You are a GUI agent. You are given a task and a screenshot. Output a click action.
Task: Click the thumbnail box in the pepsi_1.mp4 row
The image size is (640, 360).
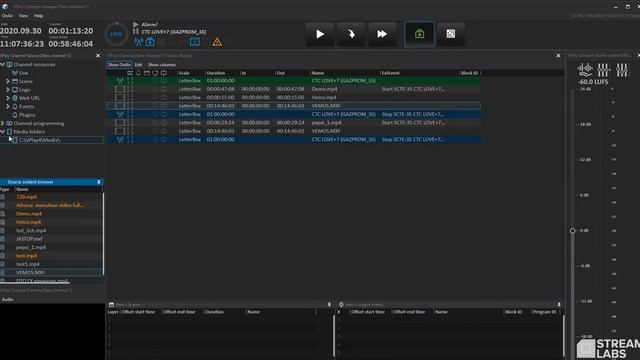point(120,122)
